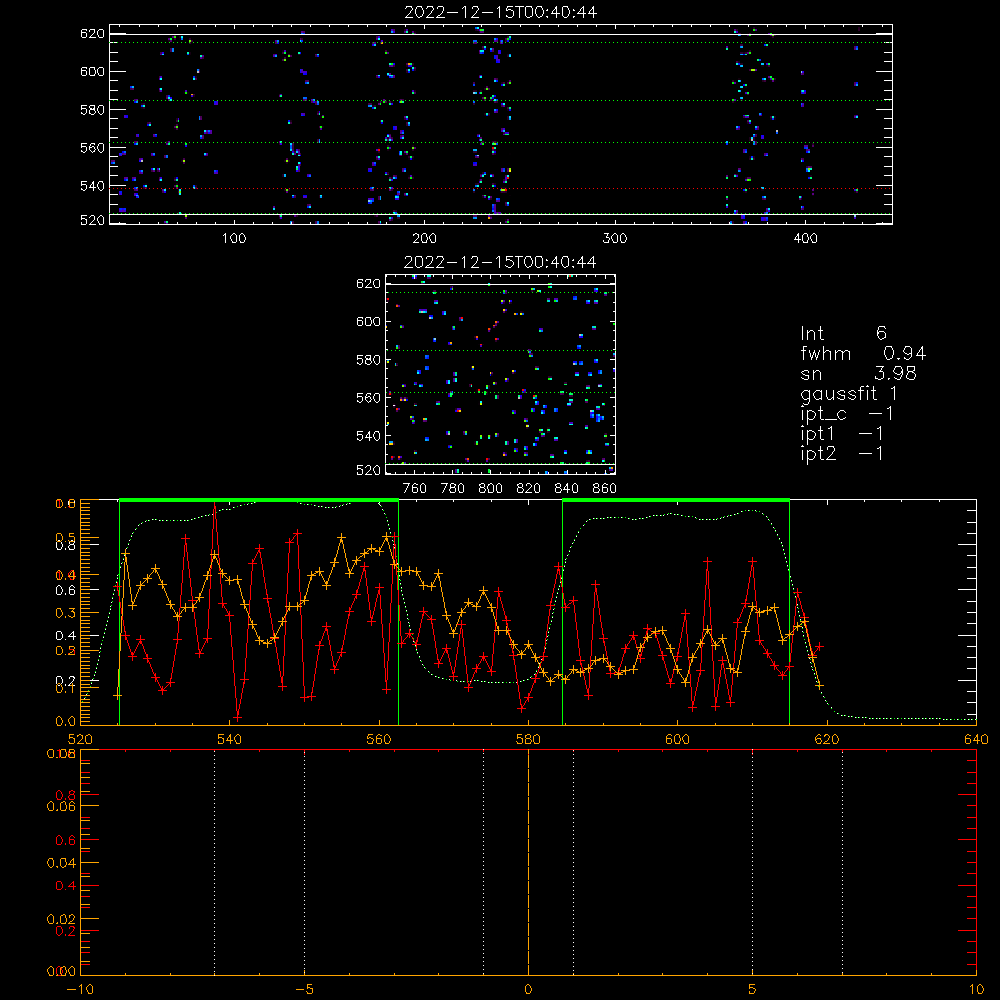1000x1000 pixels.
Task: Click the 'ipt_c -1' label
Action: pyautogui.click(x=847, y=414)
